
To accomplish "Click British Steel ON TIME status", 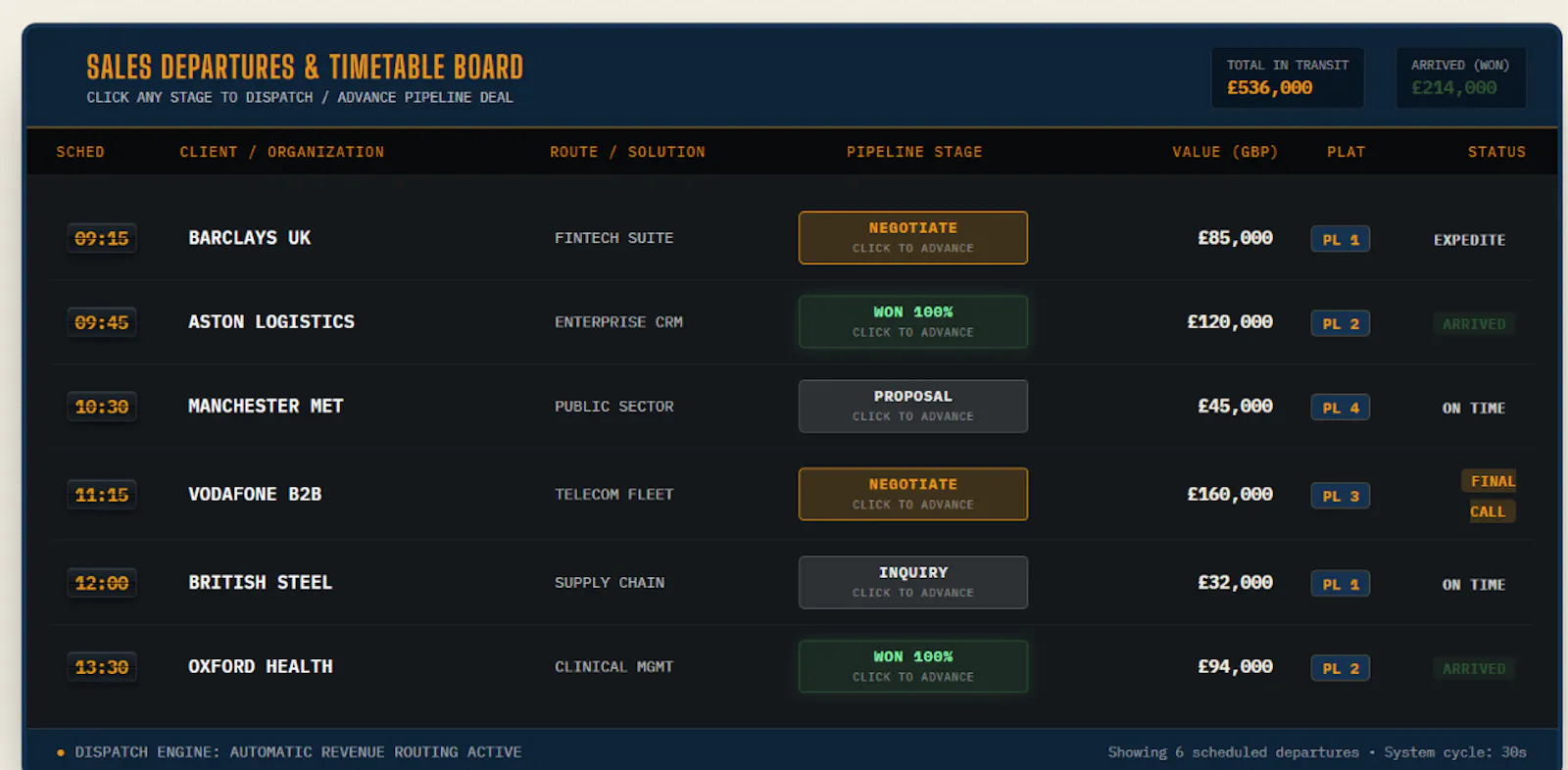I will coord(1474,585).
